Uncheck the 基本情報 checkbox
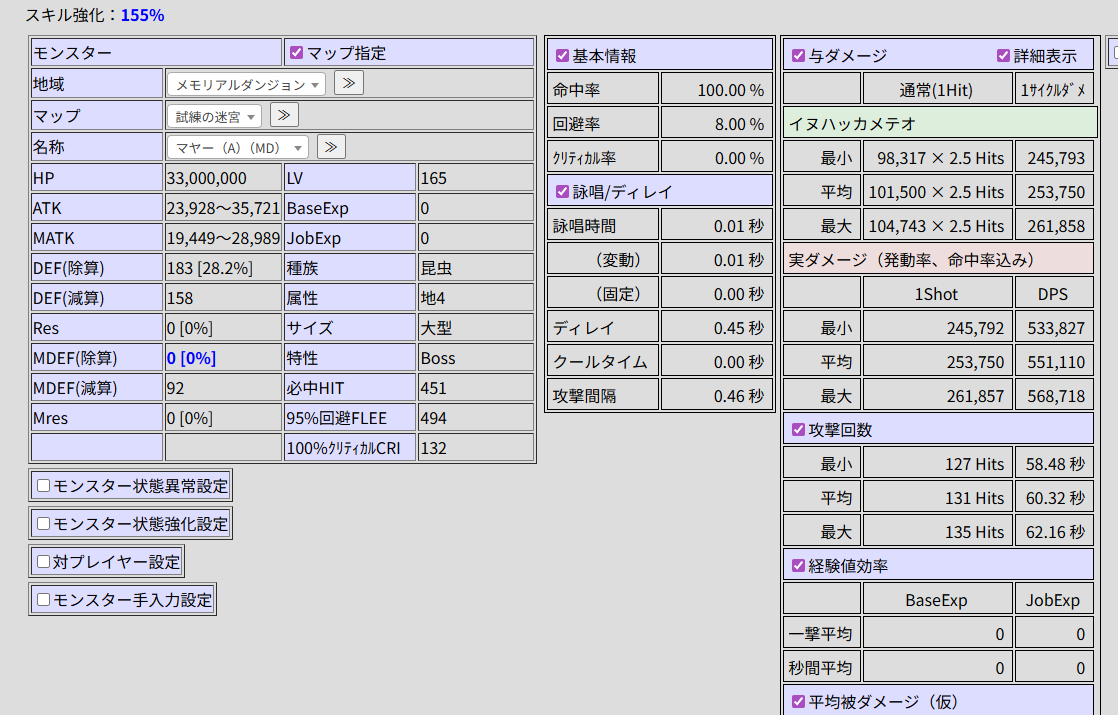1118x715 pixels. 562,56
